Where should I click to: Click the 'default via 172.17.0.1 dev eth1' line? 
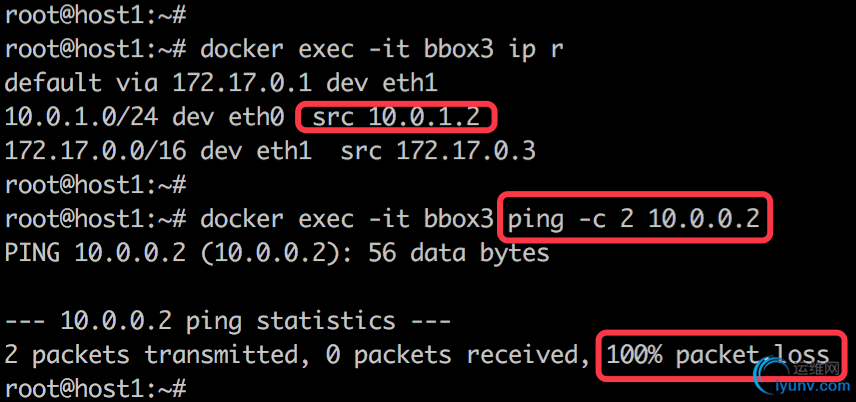[221, 83]
